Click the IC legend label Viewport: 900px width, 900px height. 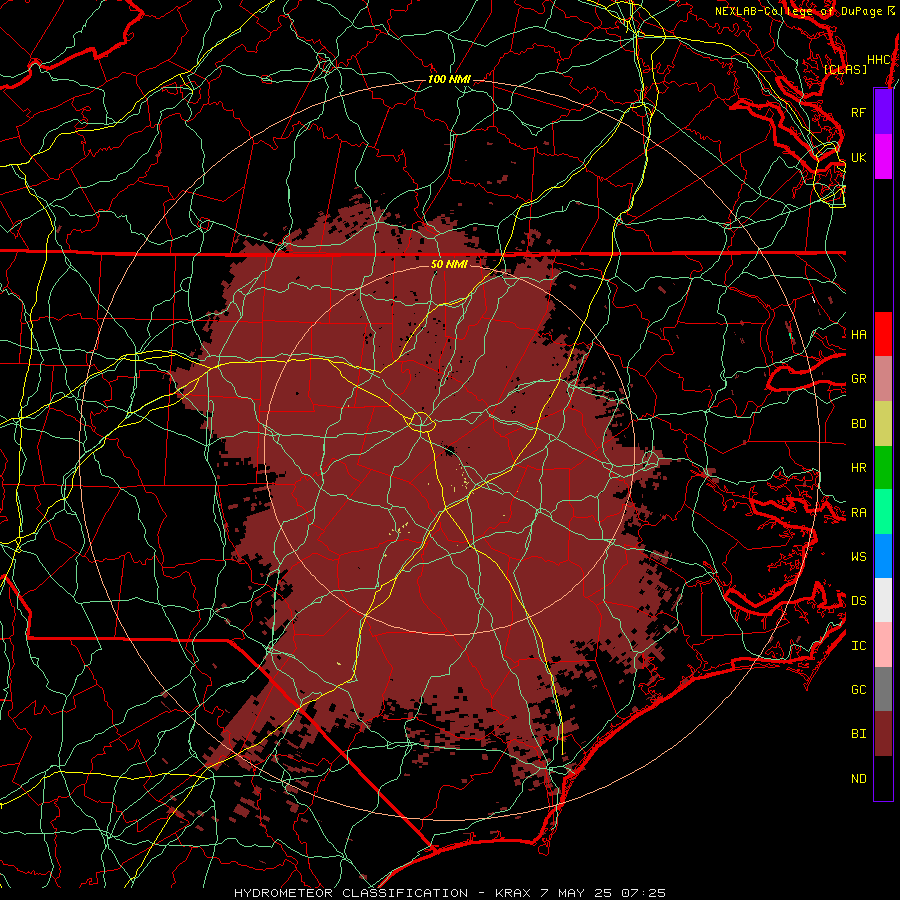(x=858, y=645)
